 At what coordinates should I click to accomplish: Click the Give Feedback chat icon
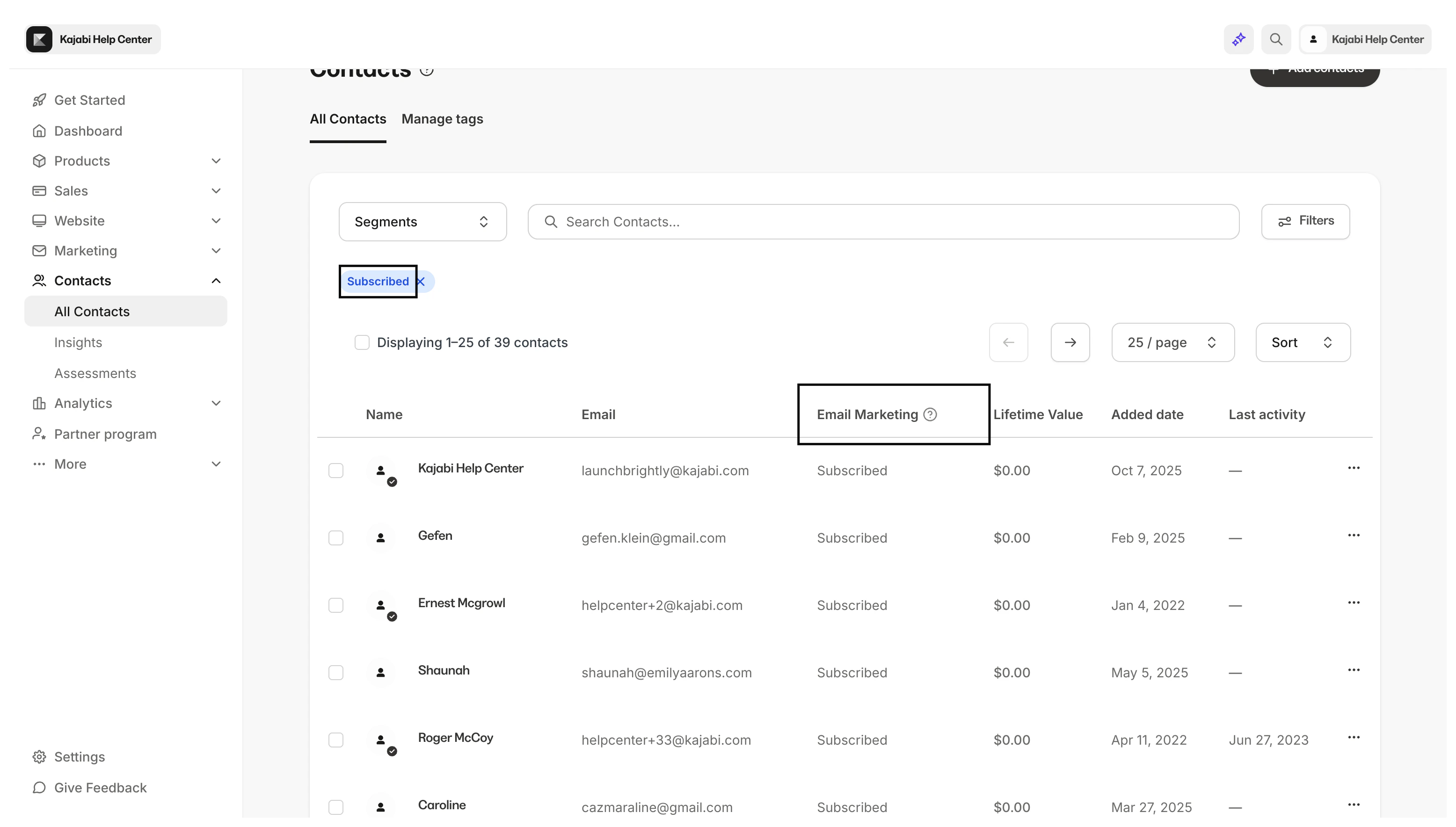[x=39, y=787]
